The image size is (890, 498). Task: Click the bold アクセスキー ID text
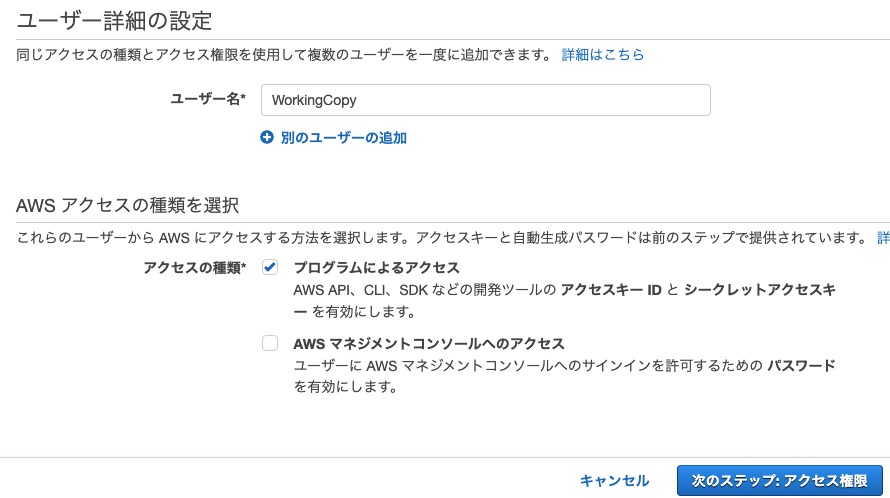pos(611,290)
